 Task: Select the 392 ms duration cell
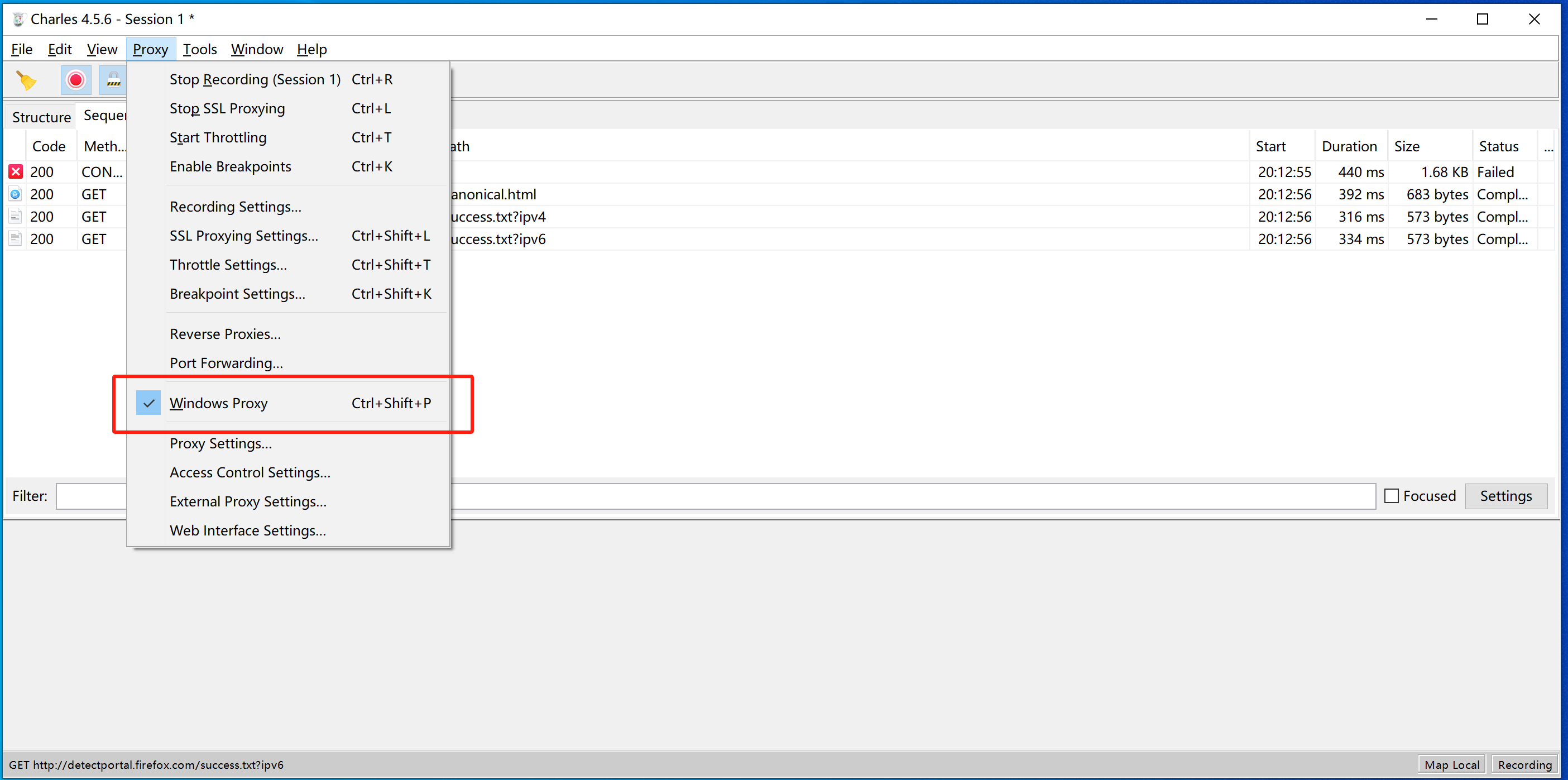coord(1351,195)
